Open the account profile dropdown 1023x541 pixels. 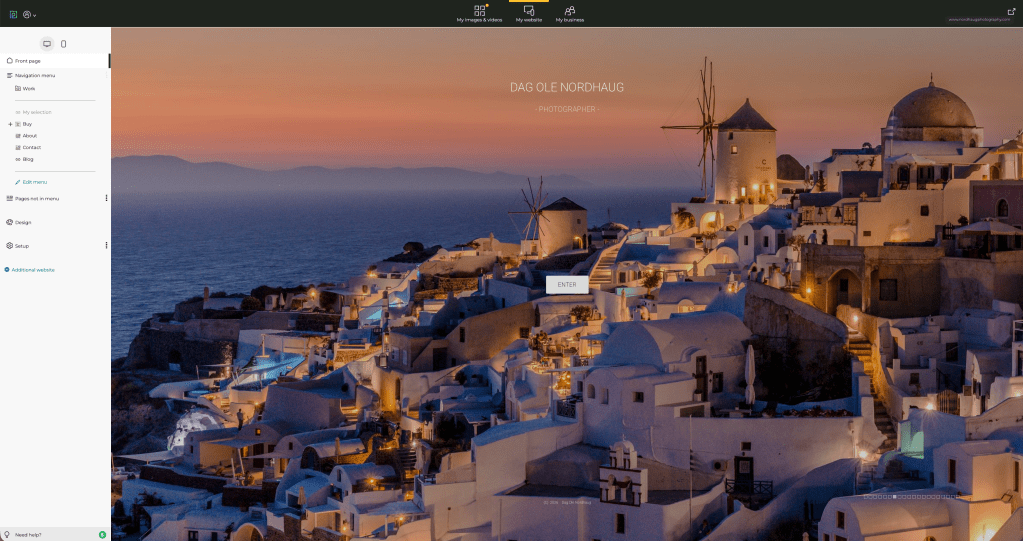tap(29, 14)
